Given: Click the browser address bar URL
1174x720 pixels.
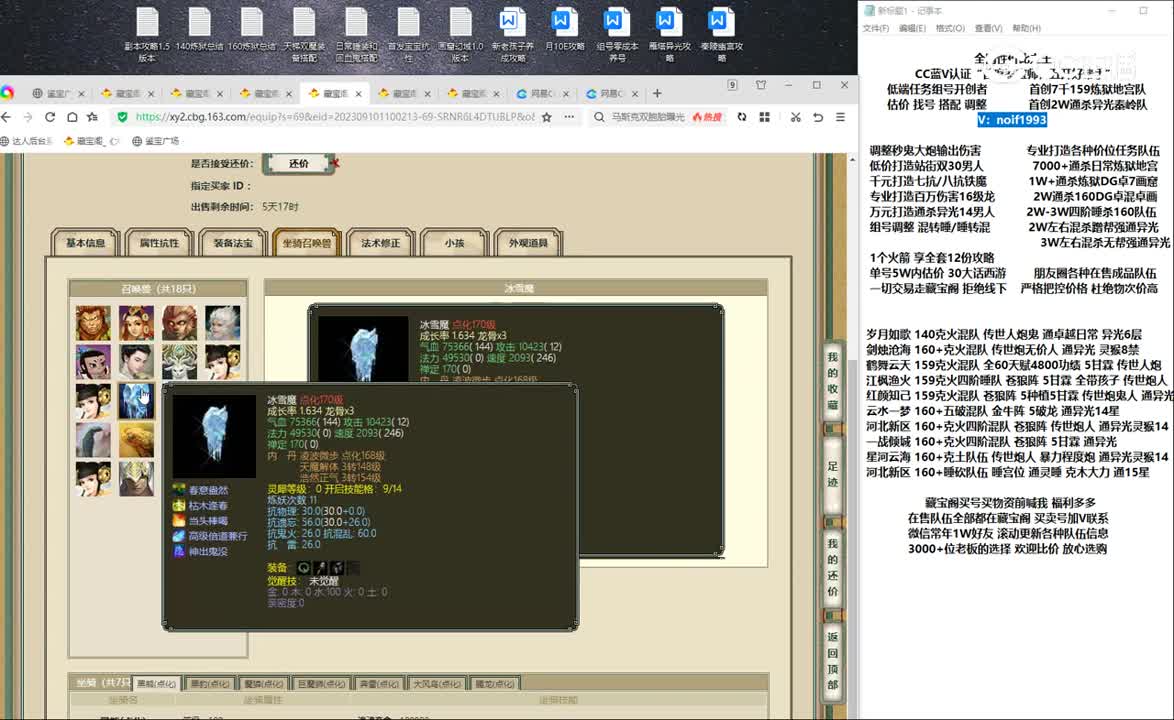Looking at the screenshot, I should tap(335, 117).
